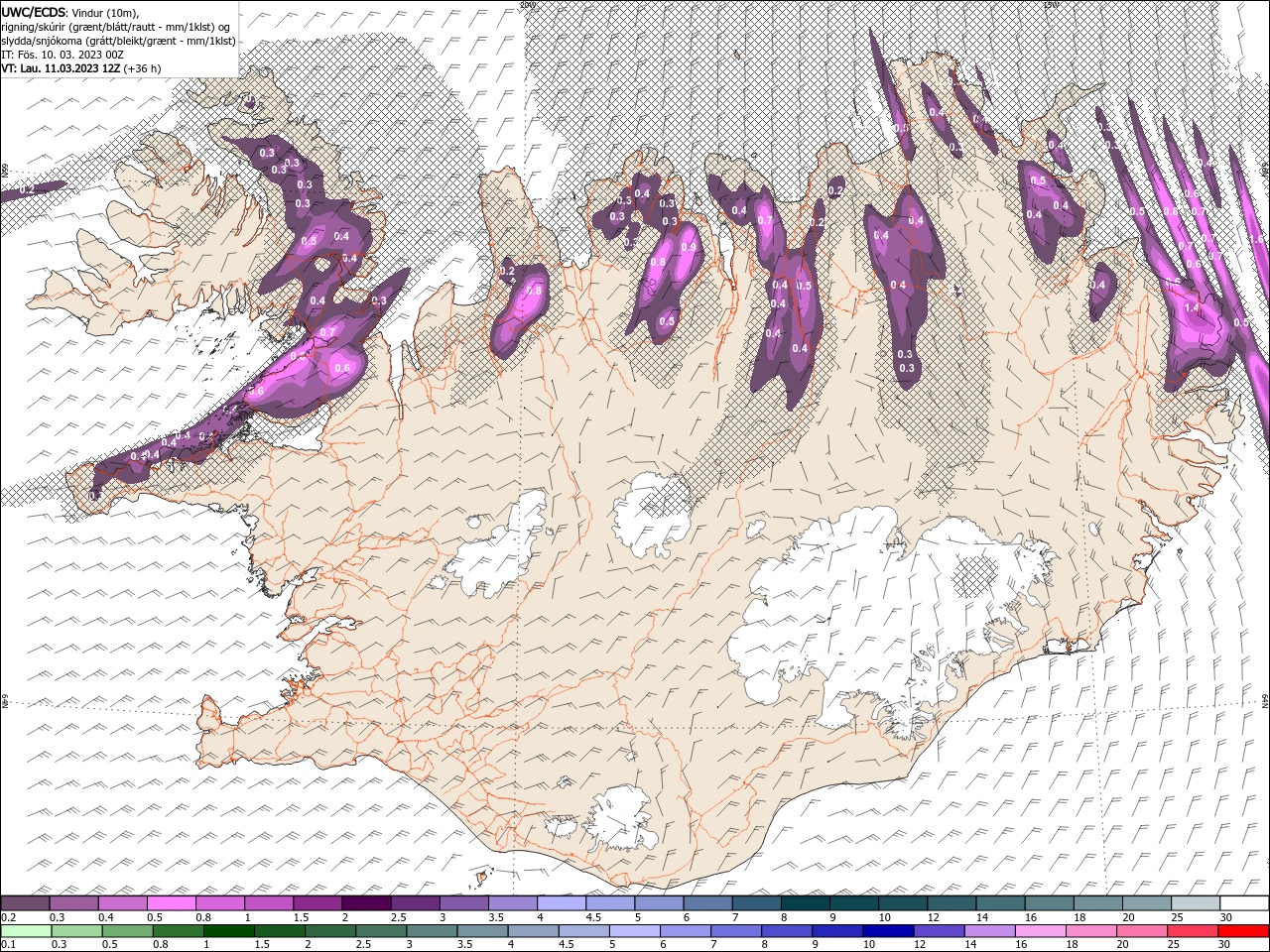Viewport: 1270px width, 952px height.
Task: Click the 0.8 swatch in lower rain legend row
Action: click(177, 931)
